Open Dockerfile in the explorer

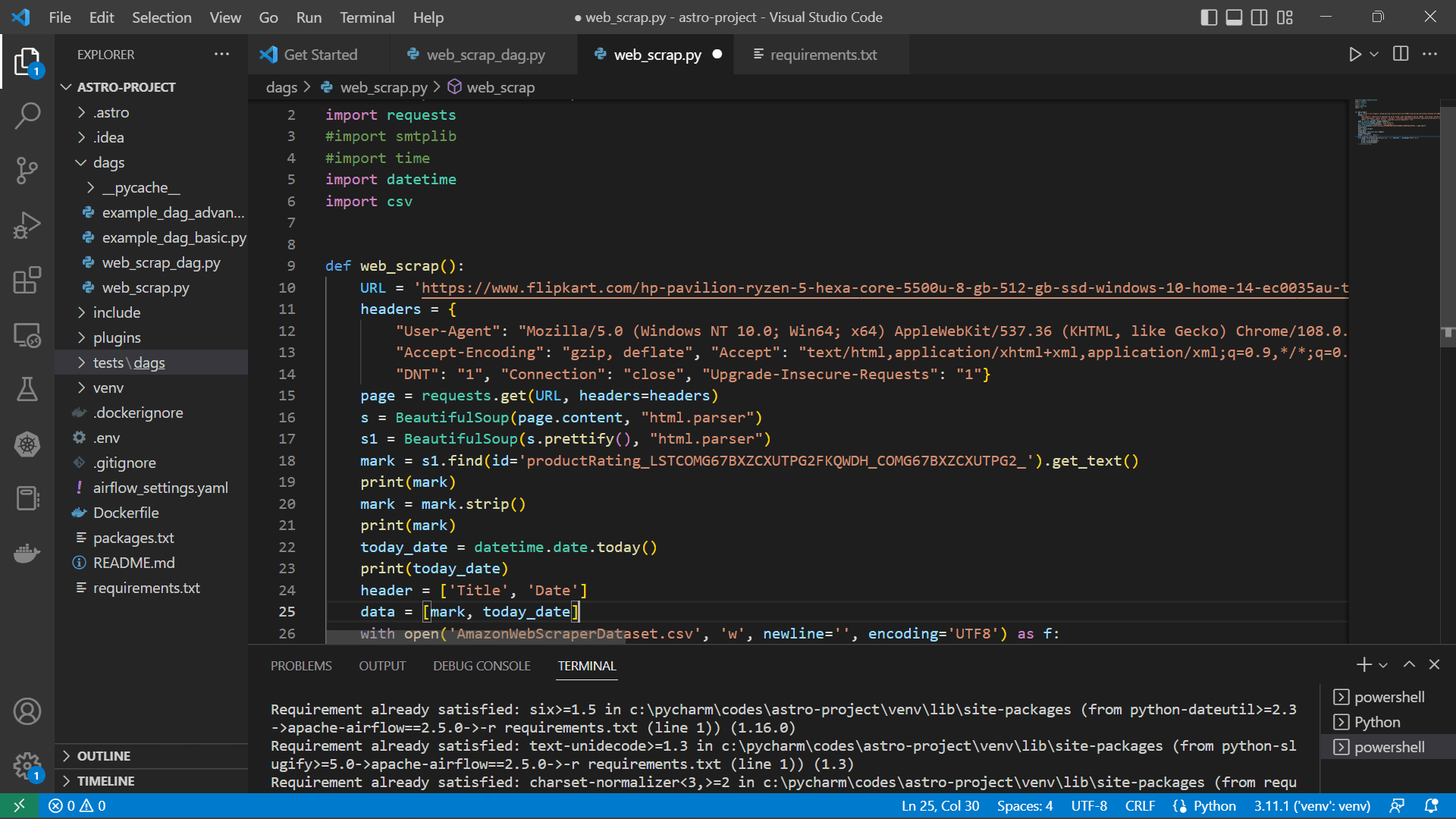click(126, 513)
